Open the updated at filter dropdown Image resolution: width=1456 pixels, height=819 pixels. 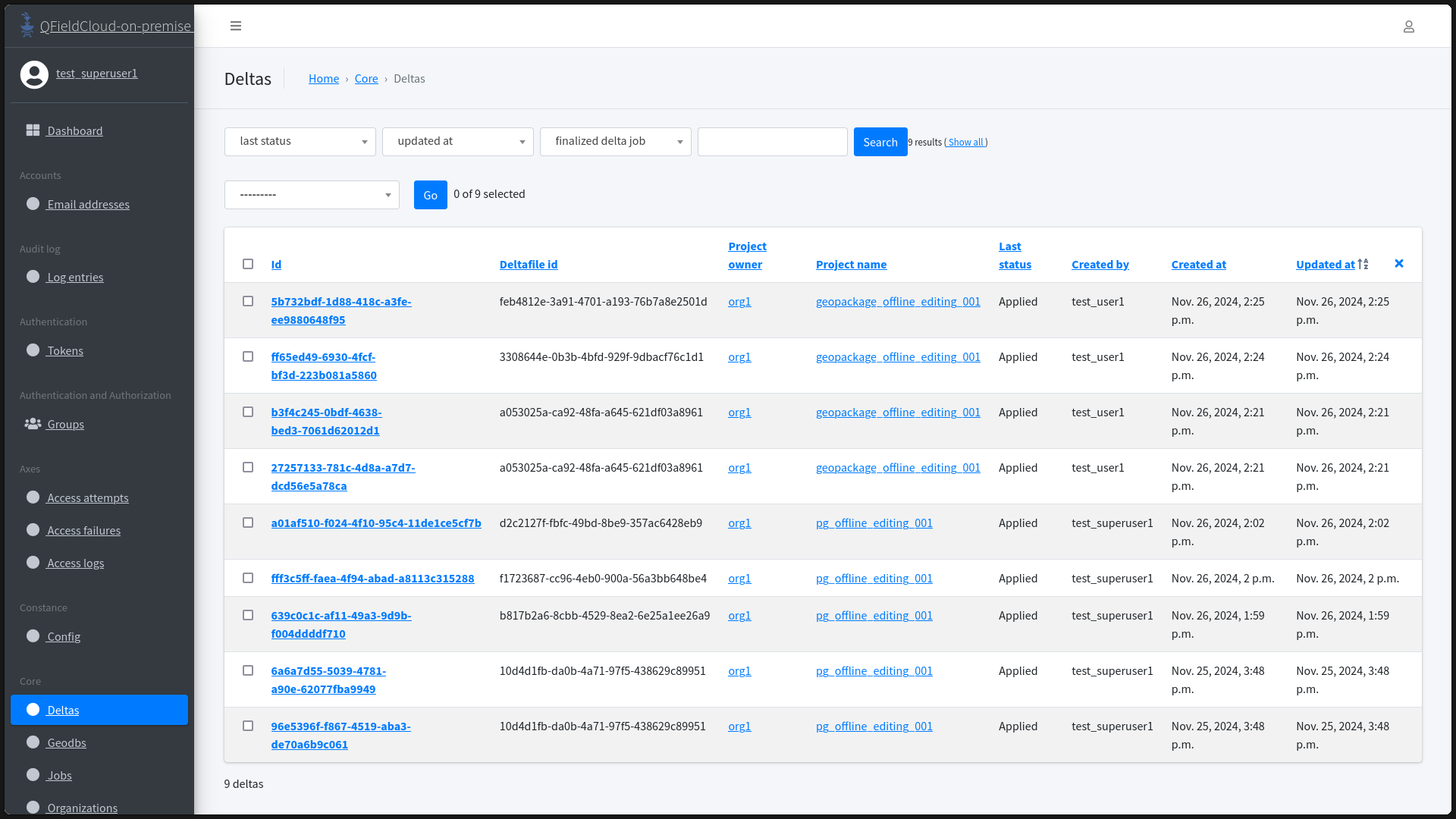tap(457, 142)
